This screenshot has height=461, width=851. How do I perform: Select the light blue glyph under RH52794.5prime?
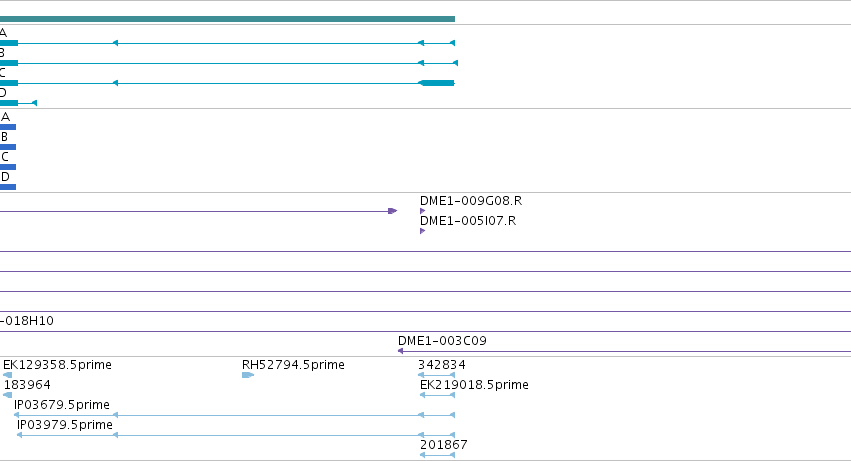point(248,375)
